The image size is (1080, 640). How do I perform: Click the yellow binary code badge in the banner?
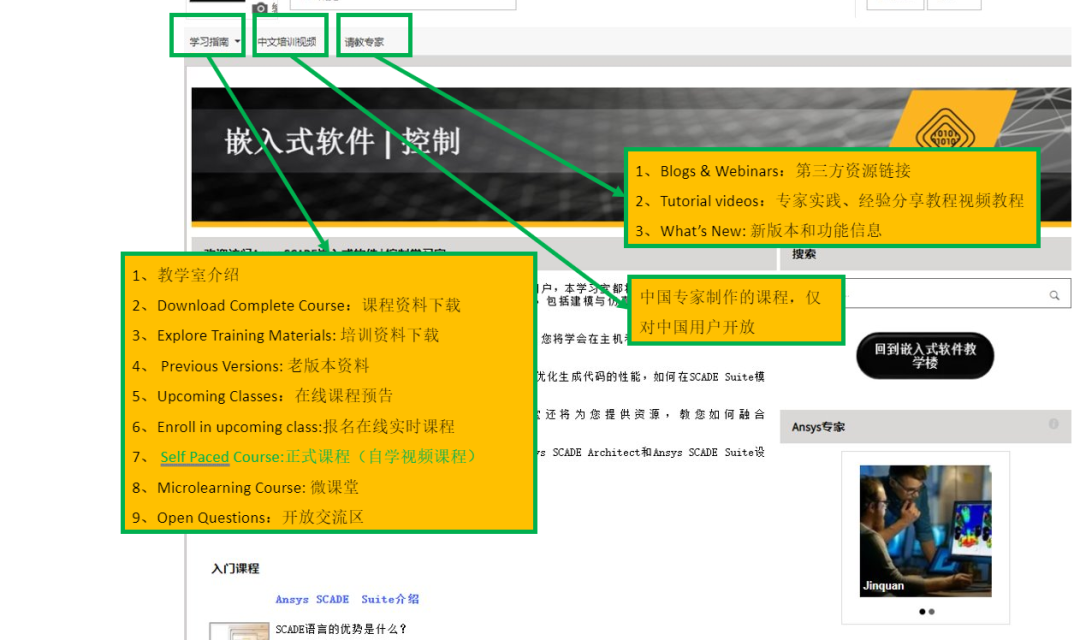tap(946, 131)
